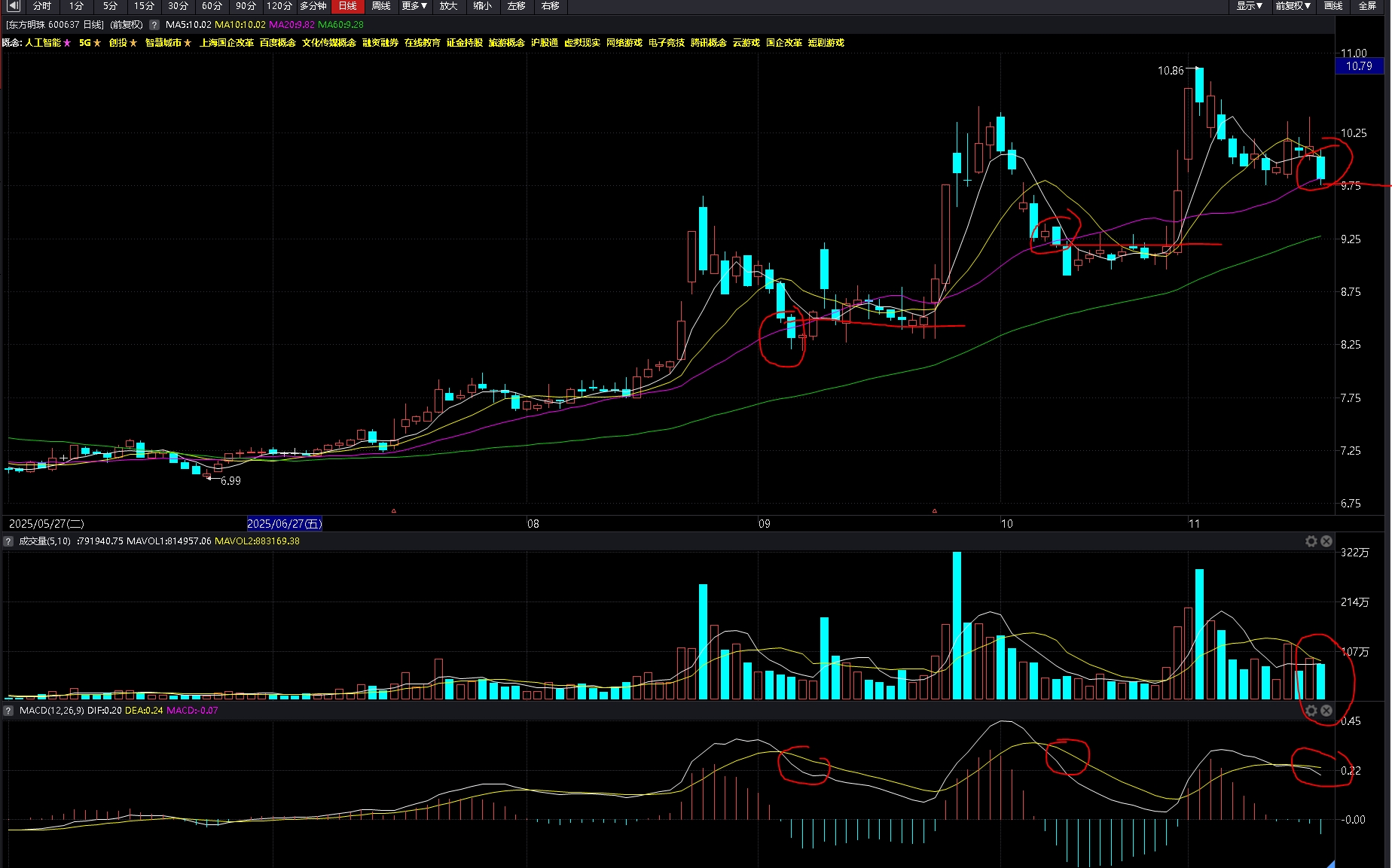This screenshot has height=868, width=1392.
Task: Click the highlighted date 2025/06/27(五)
Action: (285, 524)
